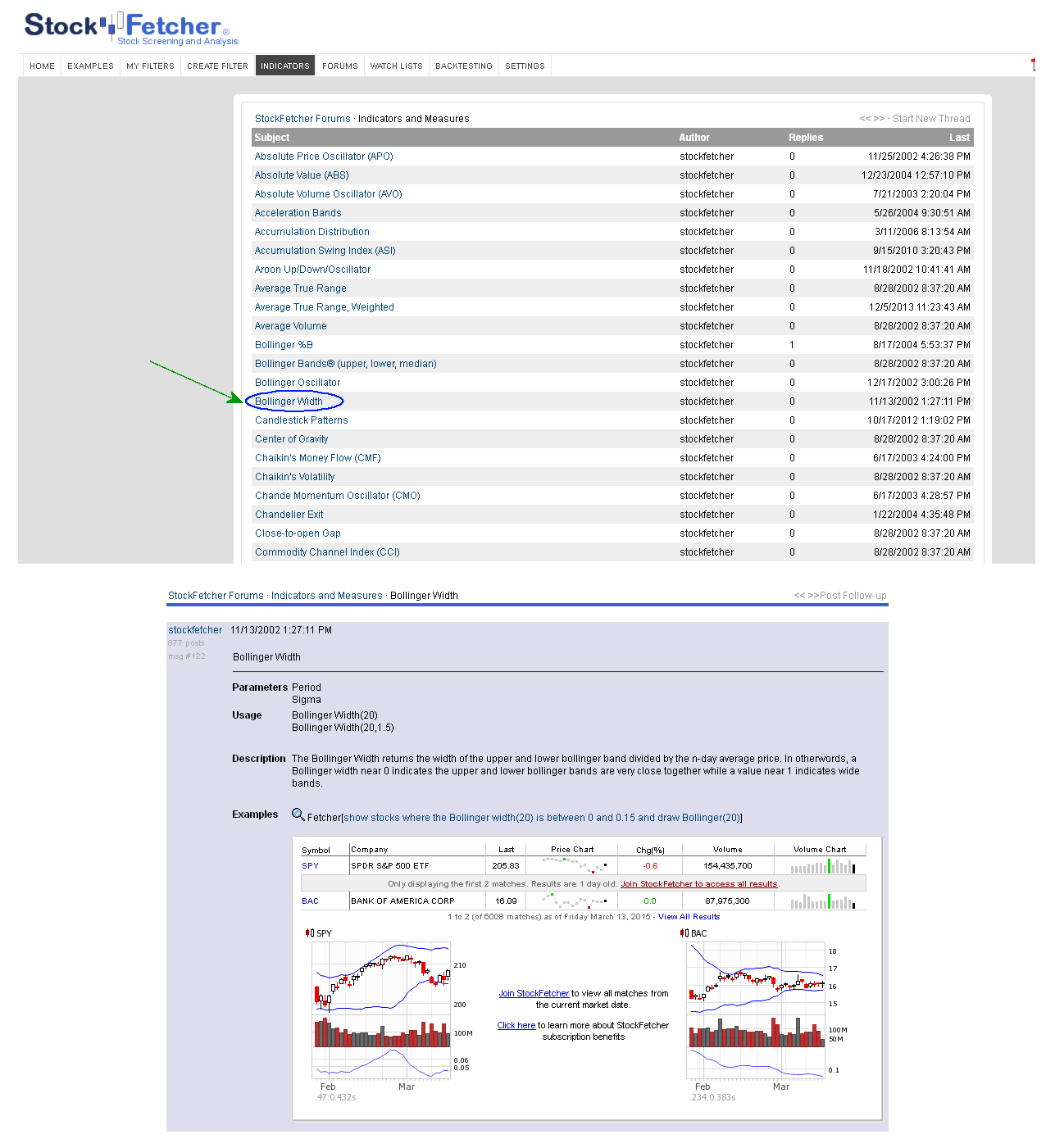The width and height of the screenshot is (1046, 1148).
Task: Click the StockFetcher logo
Action: click(131, 29)
